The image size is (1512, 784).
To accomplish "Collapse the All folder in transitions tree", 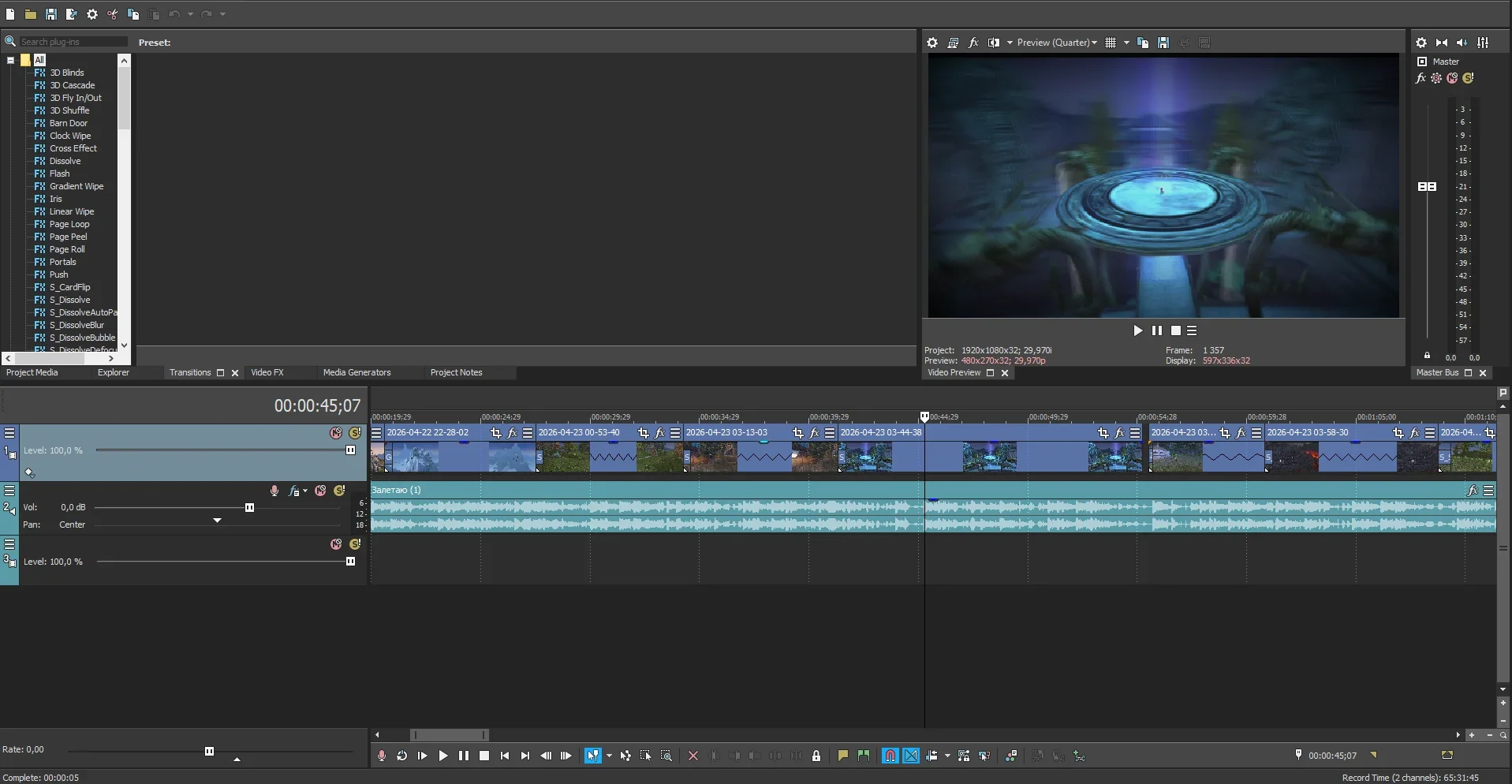I will pos(11,60).
